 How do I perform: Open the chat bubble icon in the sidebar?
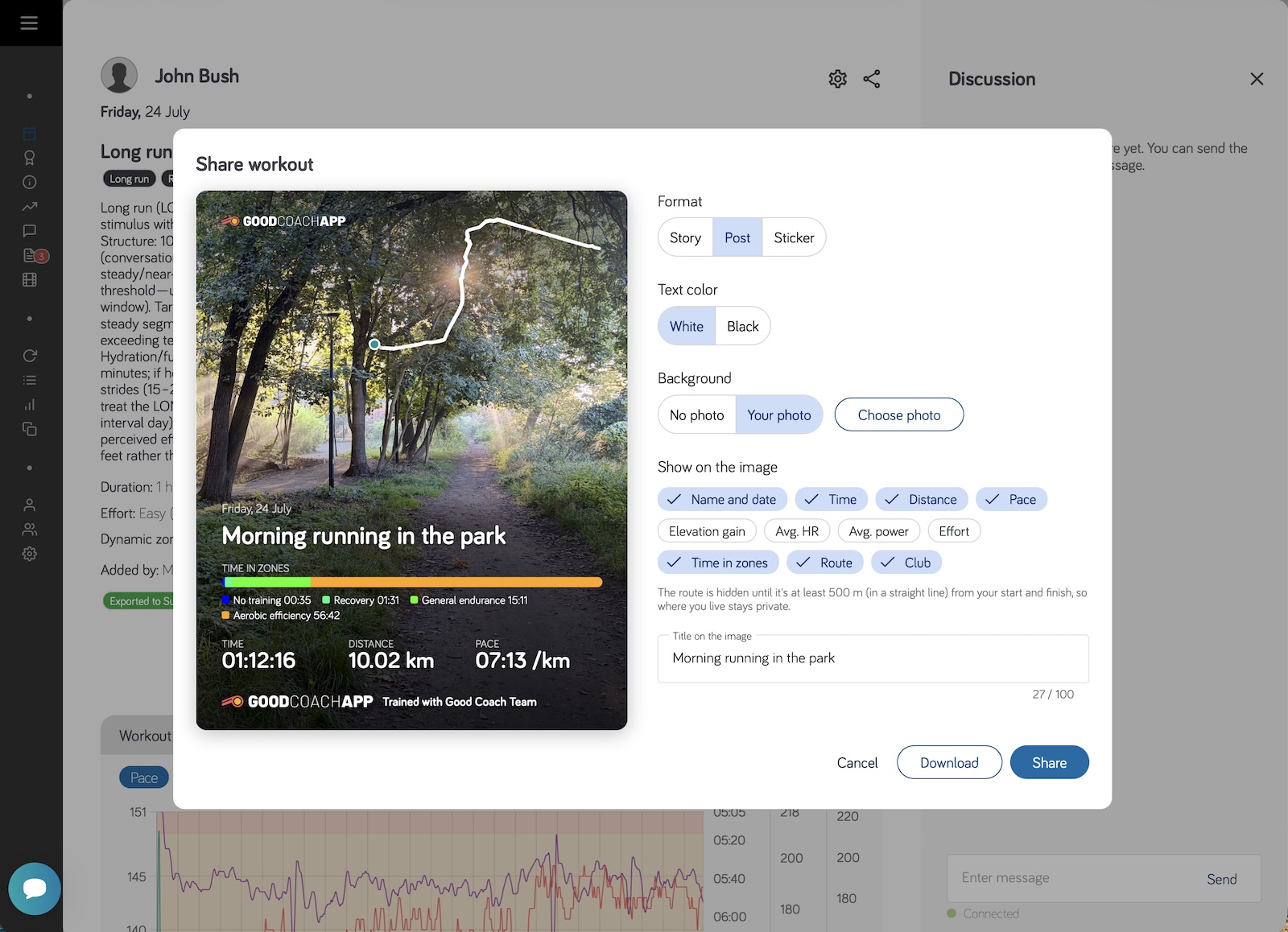pos(30,231)
